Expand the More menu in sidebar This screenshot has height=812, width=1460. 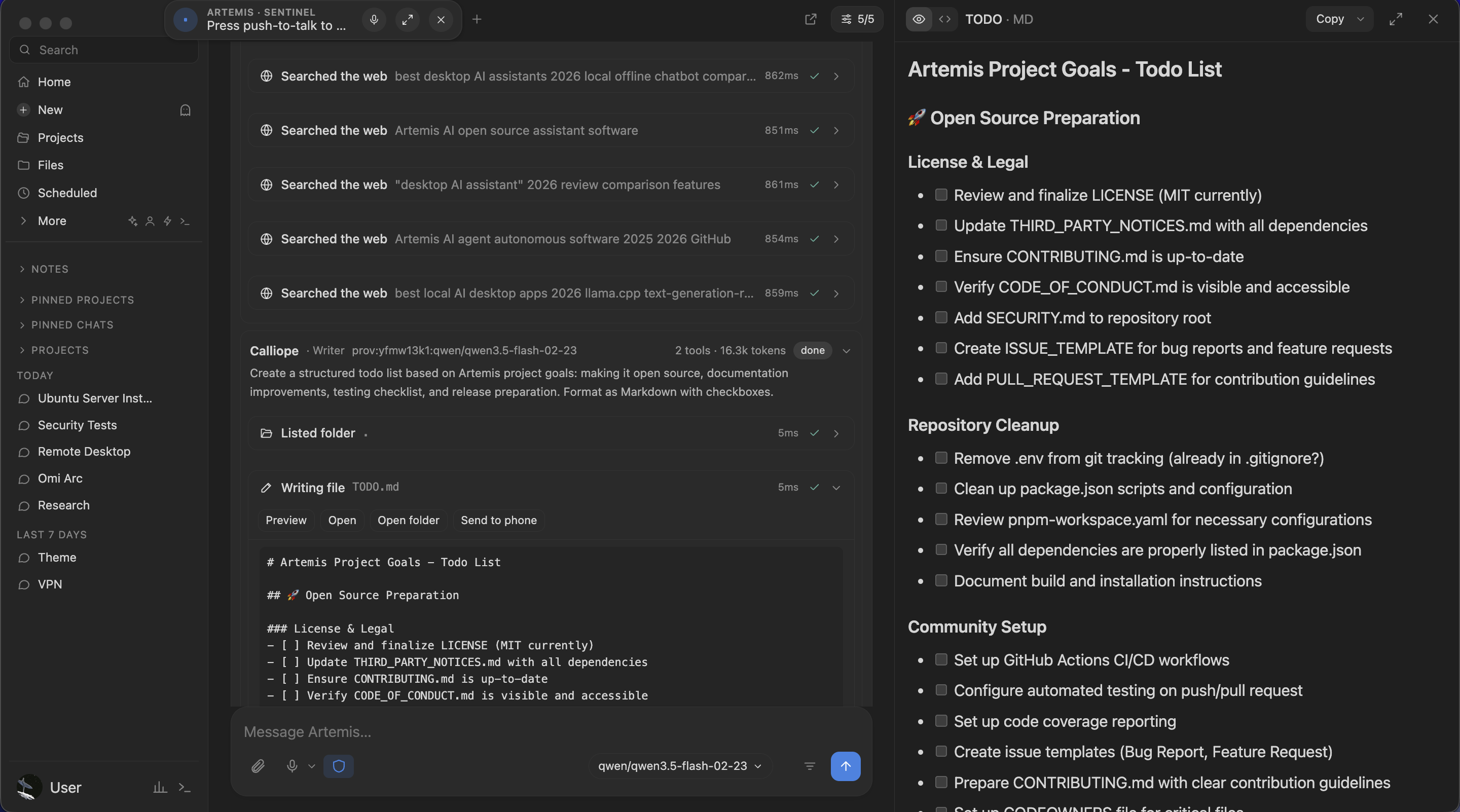(x=43, y=221)
